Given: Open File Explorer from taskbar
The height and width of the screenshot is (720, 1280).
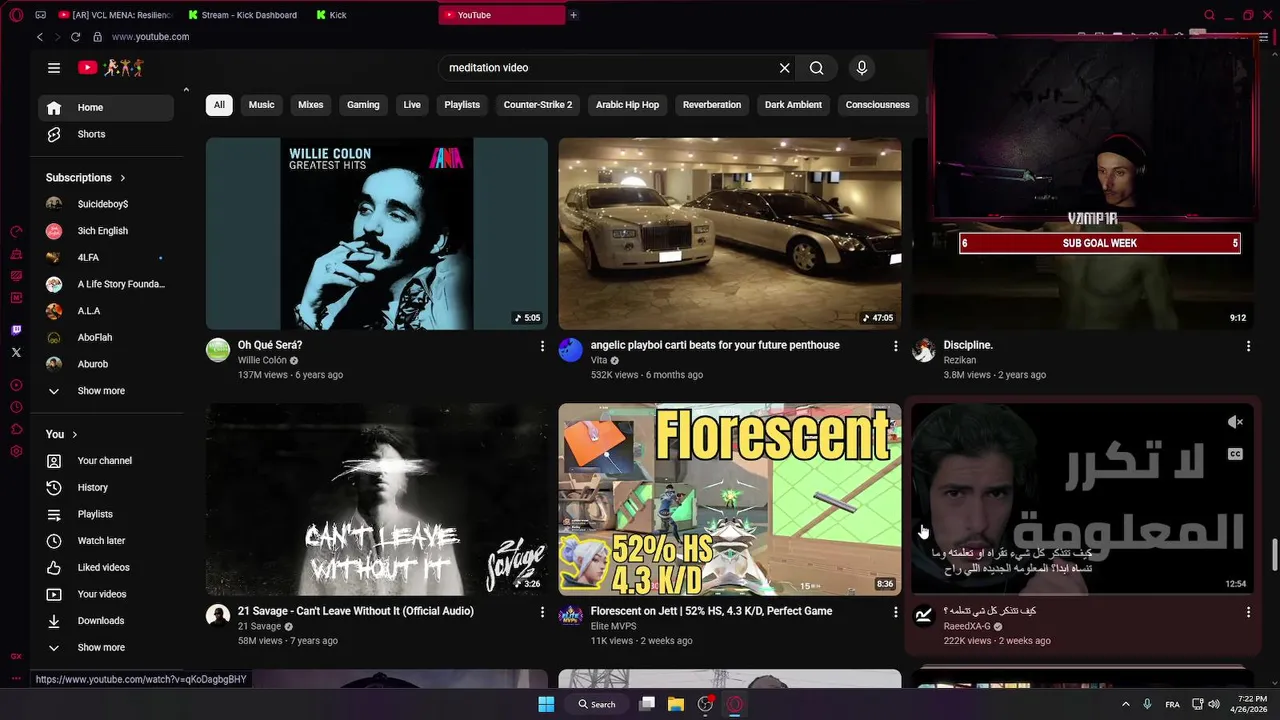Looking at the screenshot, I should [x=676, y=704].
